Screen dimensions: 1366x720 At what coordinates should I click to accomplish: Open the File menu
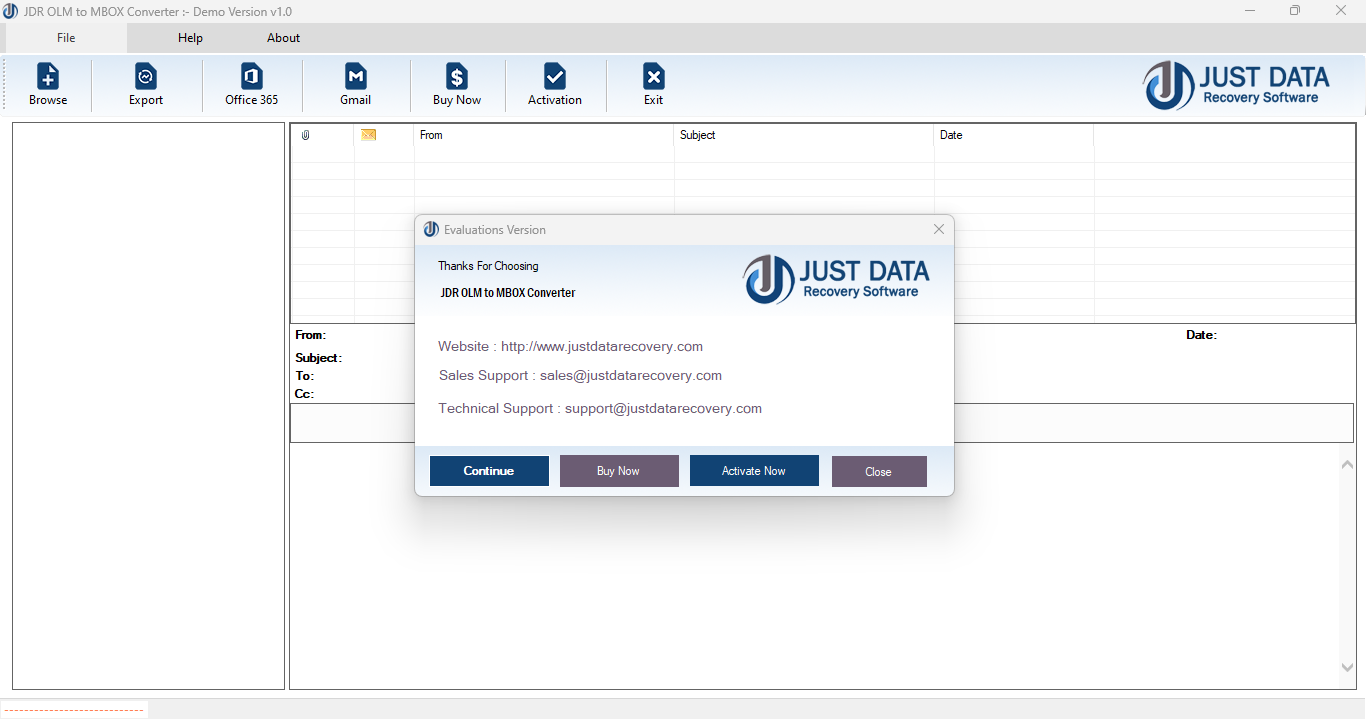click(66, 38)
